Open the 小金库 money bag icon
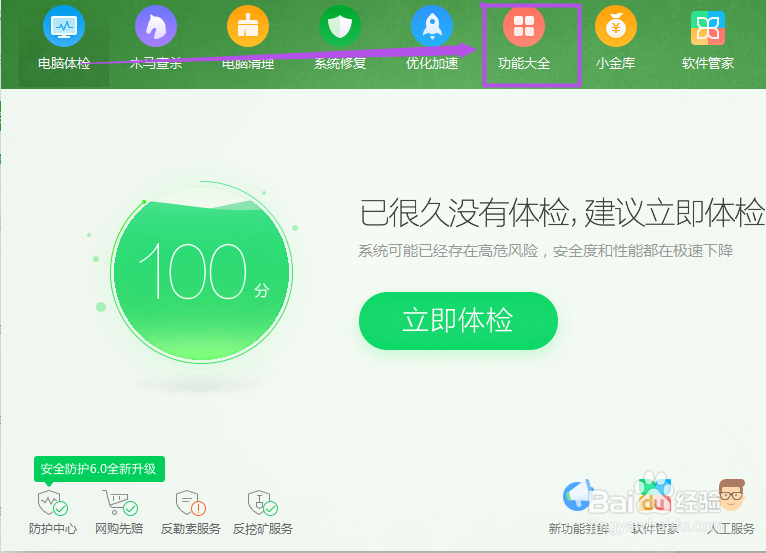The height and width of the screenshot is (553, 766). click(x=616, y=26)
